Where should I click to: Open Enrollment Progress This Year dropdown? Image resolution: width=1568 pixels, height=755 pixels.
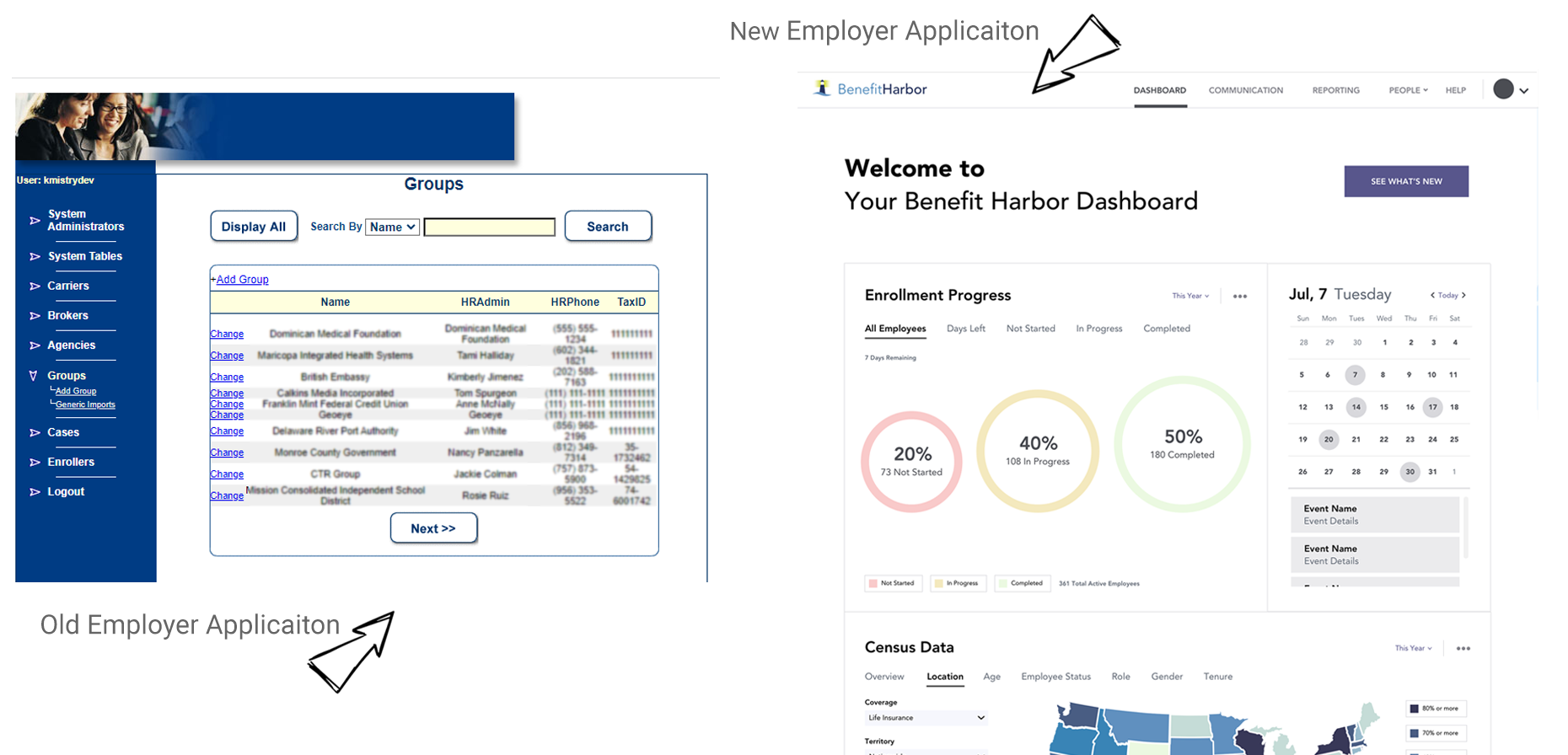tap(1190, 296)
